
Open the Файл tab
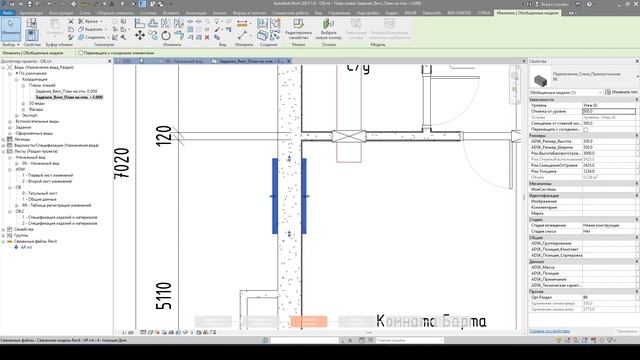coord(7,13)
